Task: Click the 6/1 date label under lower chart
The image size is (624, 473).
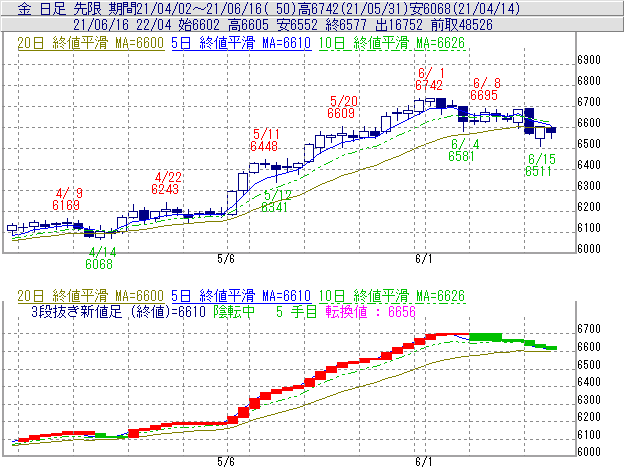Action: 423,462
